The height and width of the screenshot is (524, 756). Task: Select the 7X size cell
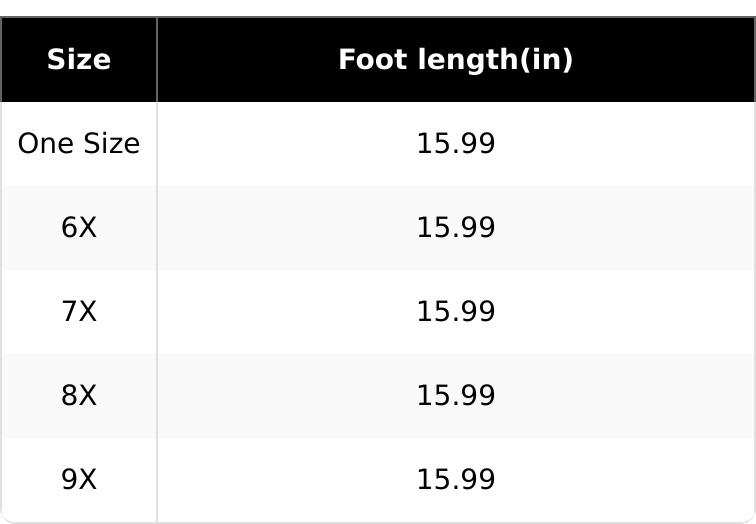coord(79,312)
